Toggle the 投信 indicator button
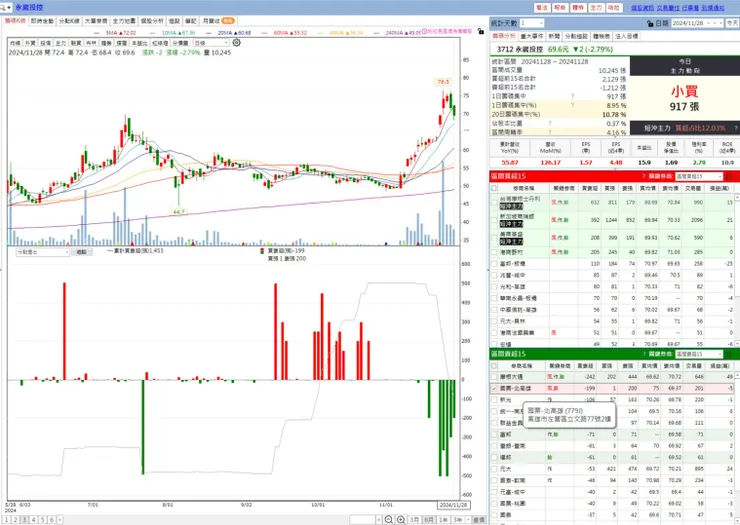The height and width of the screenshot is (525, 740). [45, 43]
